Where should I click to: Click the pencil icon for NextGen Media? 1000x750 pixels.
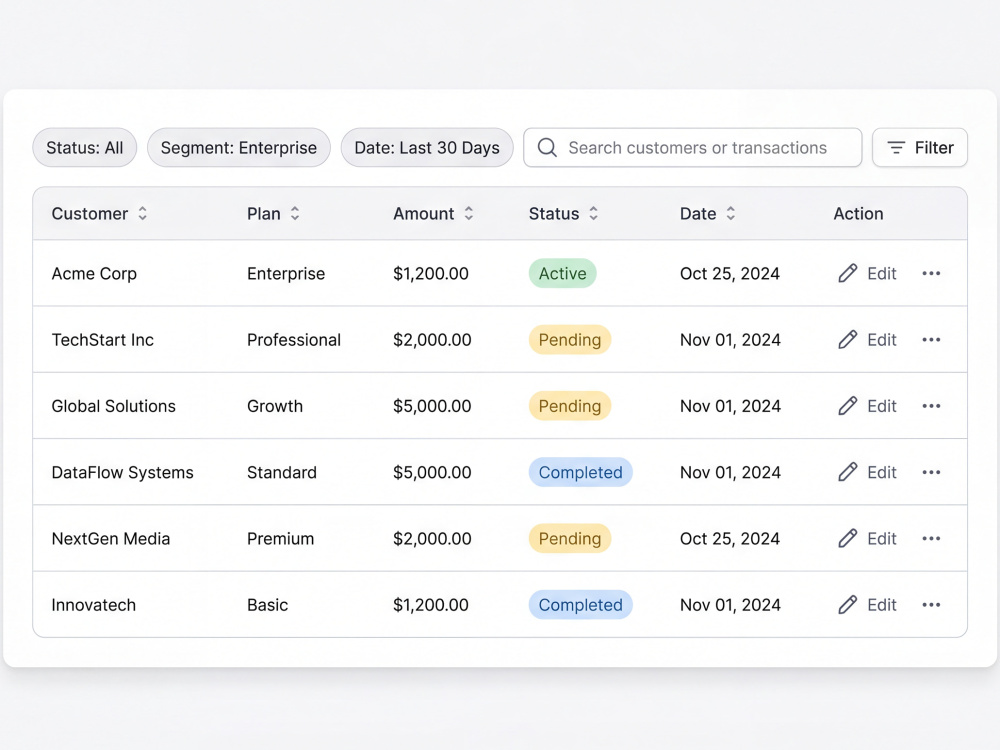848,538
